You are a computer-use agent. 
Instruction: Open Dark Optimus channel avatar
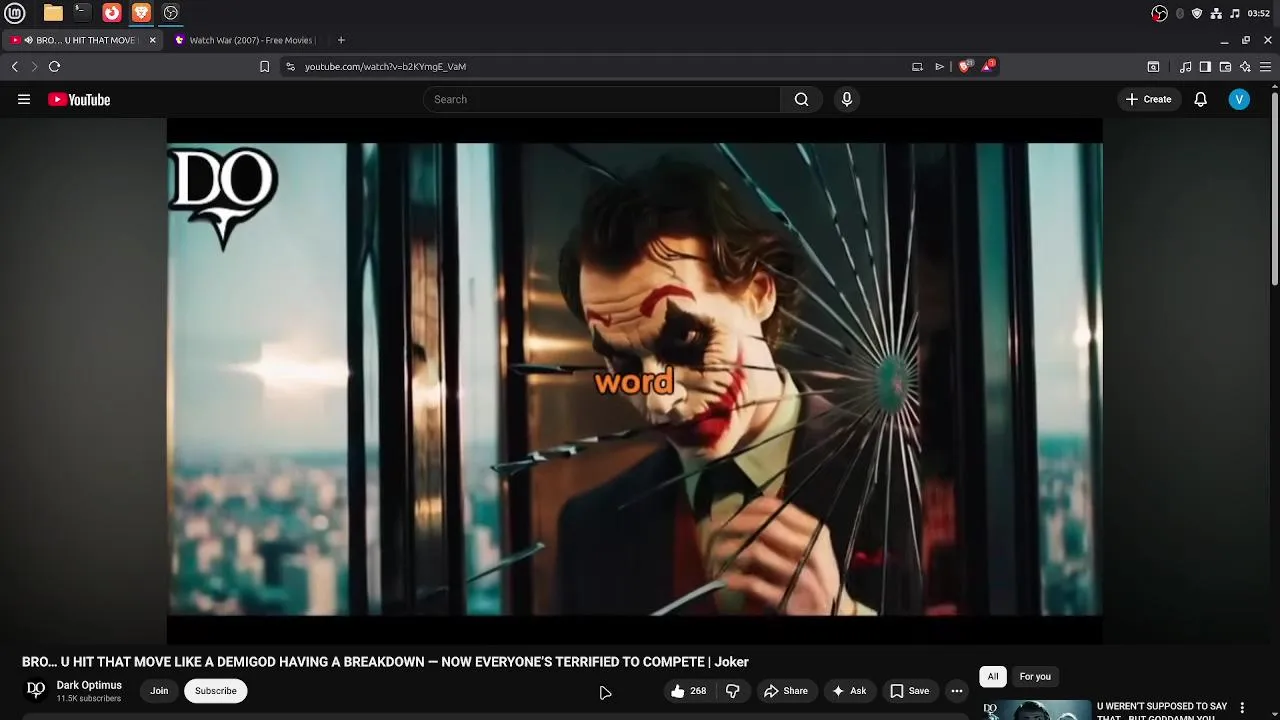pos(36,690)
